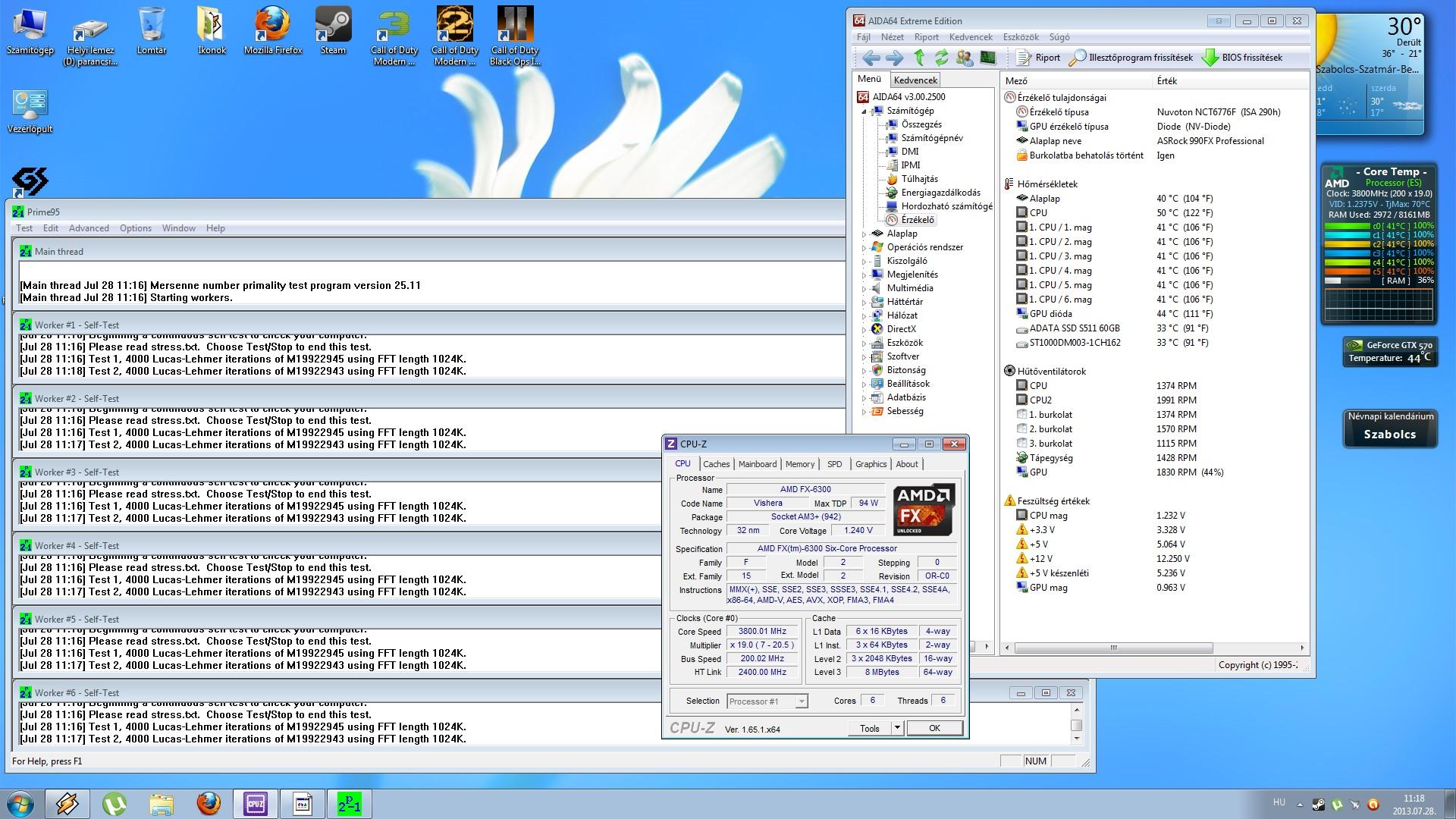Click the Windows Start button

pos(20,804)
